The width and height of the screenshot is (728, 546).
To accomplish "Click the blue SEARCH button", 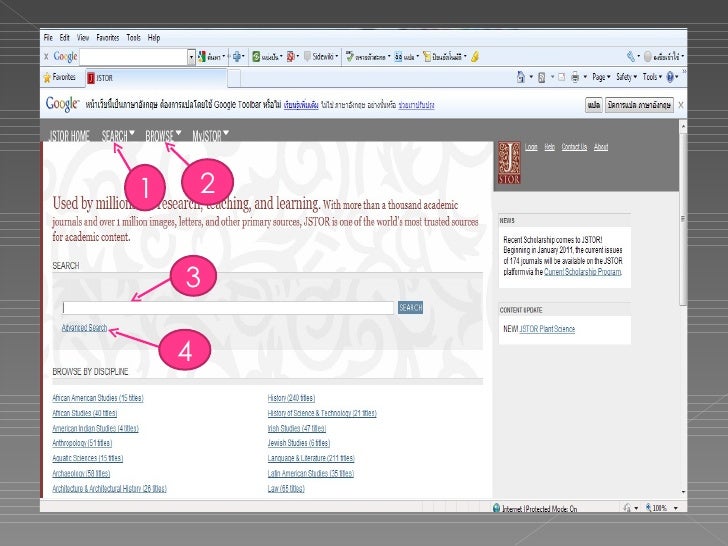I will coord(410,307).
